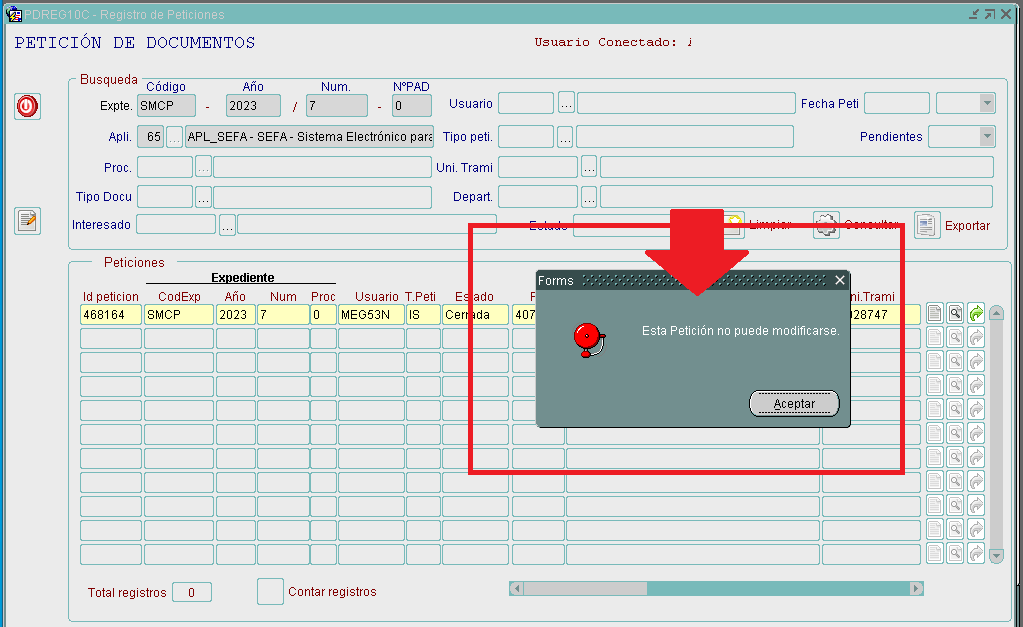This screenshot has height=627, width=1023.
Task: Open Usuario lookup ellipsis button
Action: tap(566, 103)
